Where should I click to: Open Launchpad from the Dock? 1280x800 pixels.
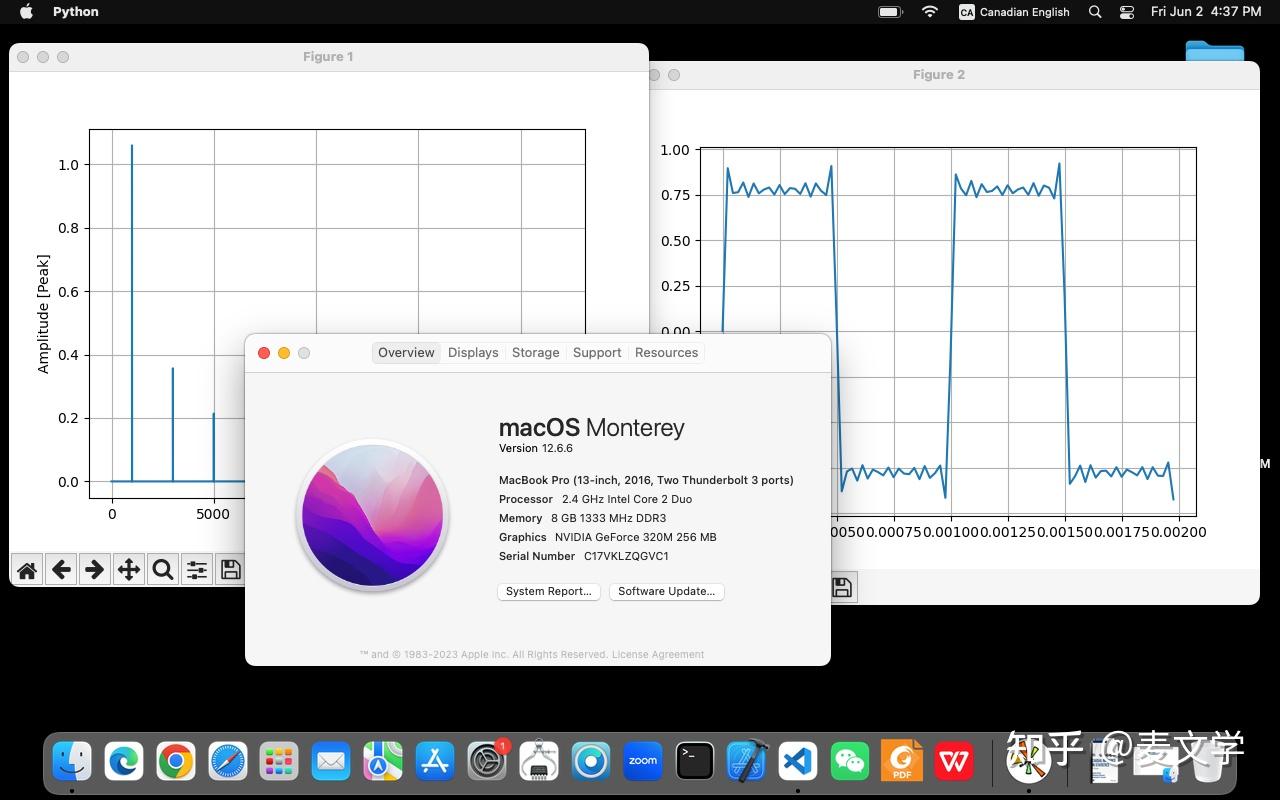[279, 762]
